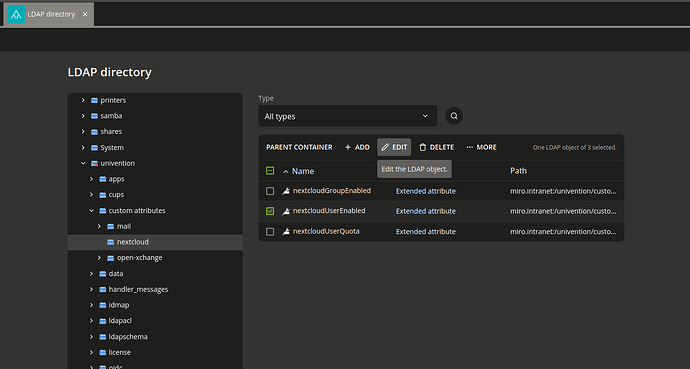Open the nextcloudUserQuota object
Image resolution: width=690 pixels, height=369 pixels.
point(326,231)
